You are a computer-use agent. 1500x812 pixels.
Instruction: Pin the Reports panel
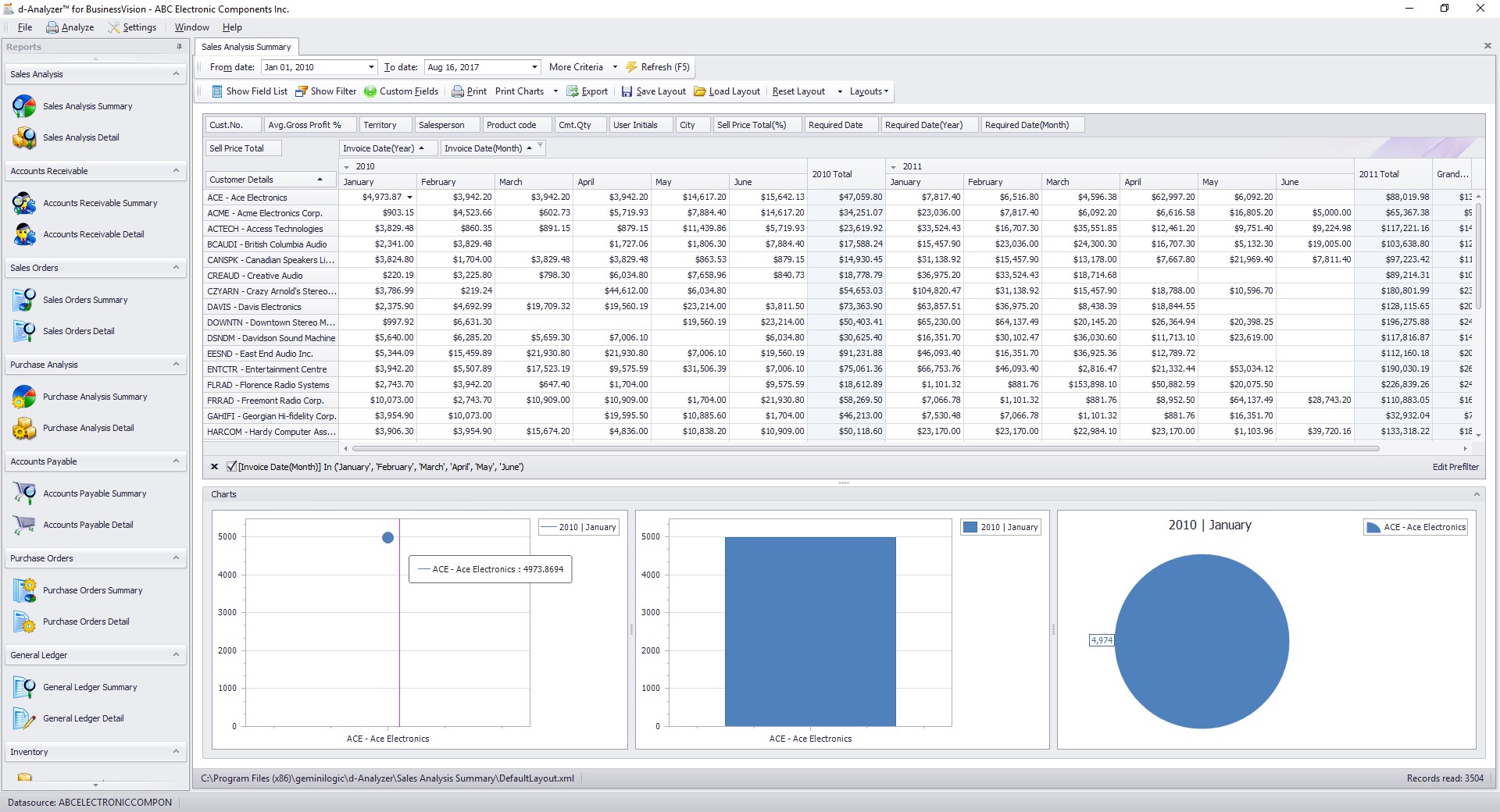pyautogui.click(x=179, y=47)
